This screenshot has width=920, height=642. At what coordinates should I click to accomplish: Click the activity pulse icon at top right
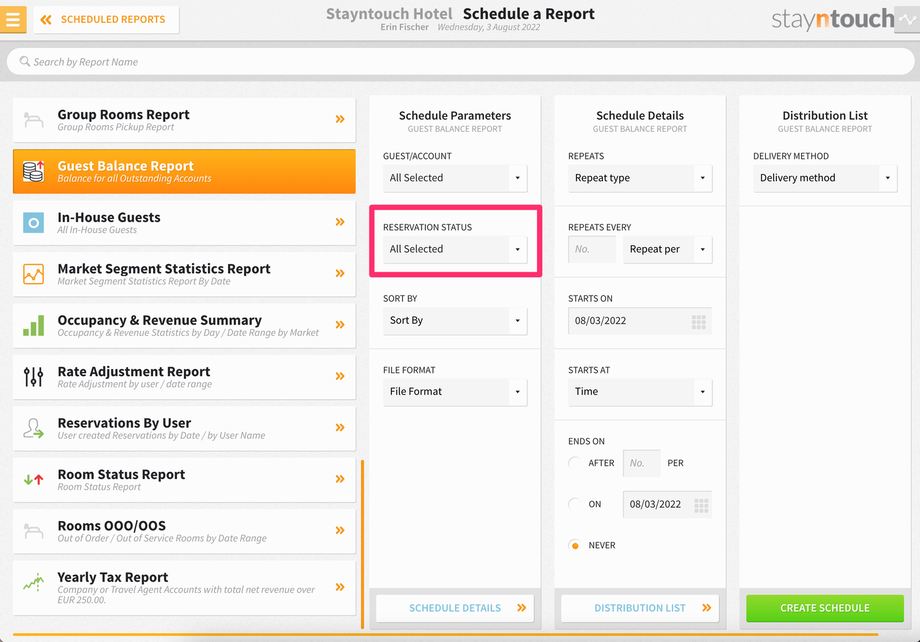[x=907, y=19]
